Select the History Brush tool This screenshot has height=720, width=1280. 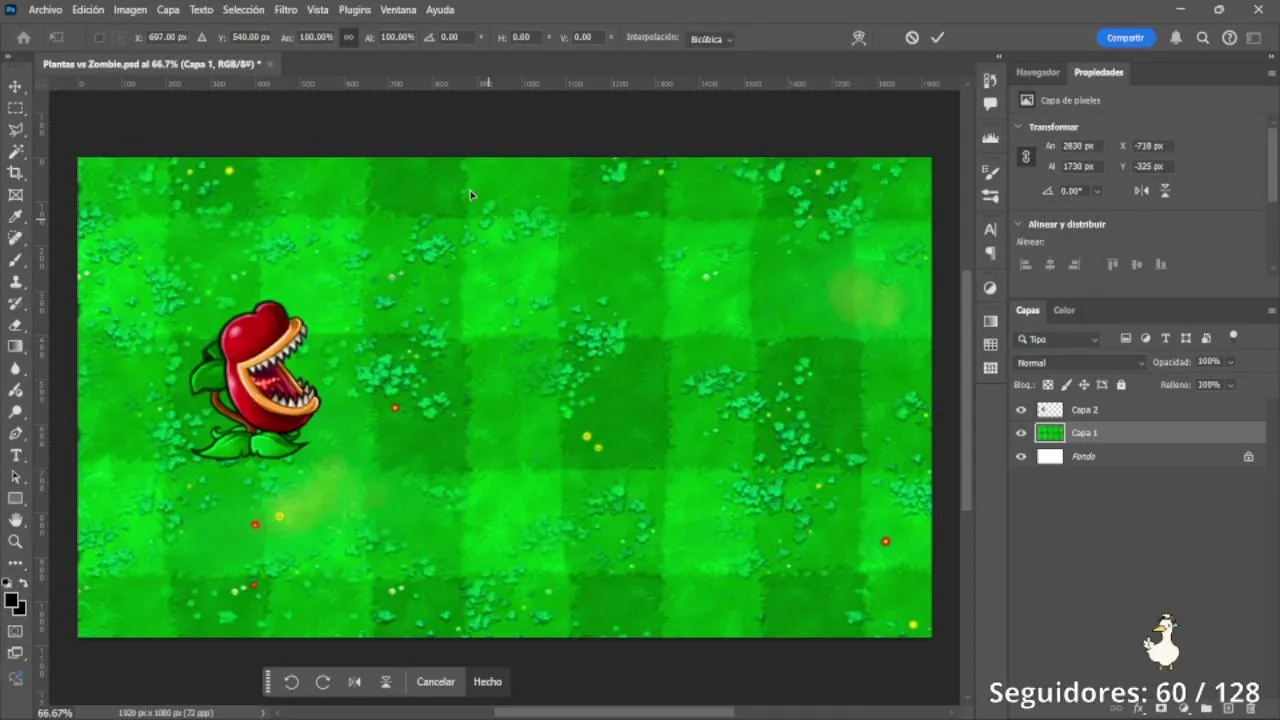[x=15, y=303]
